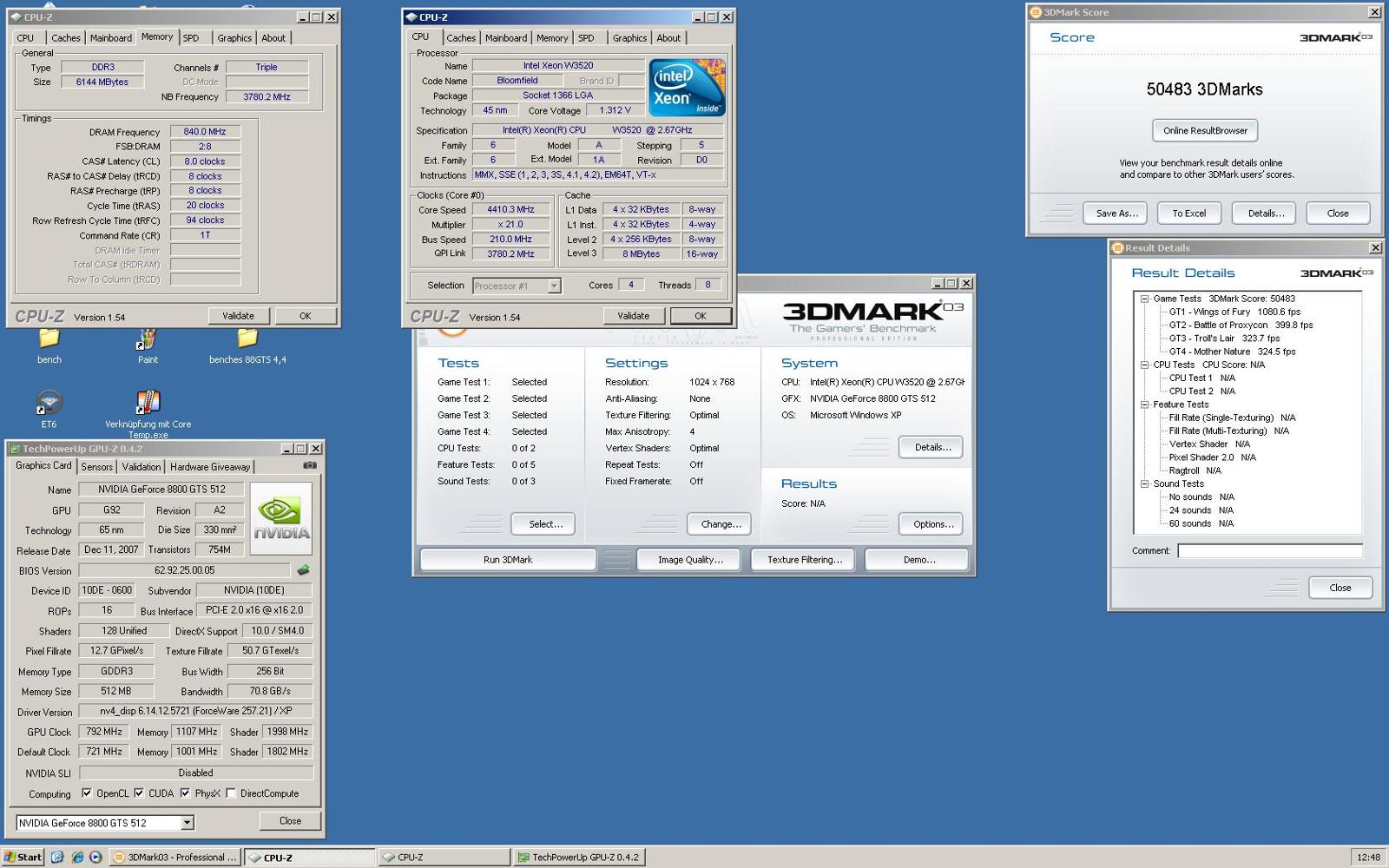Click Details button in 3DMark Score window

click(1266, 214)
